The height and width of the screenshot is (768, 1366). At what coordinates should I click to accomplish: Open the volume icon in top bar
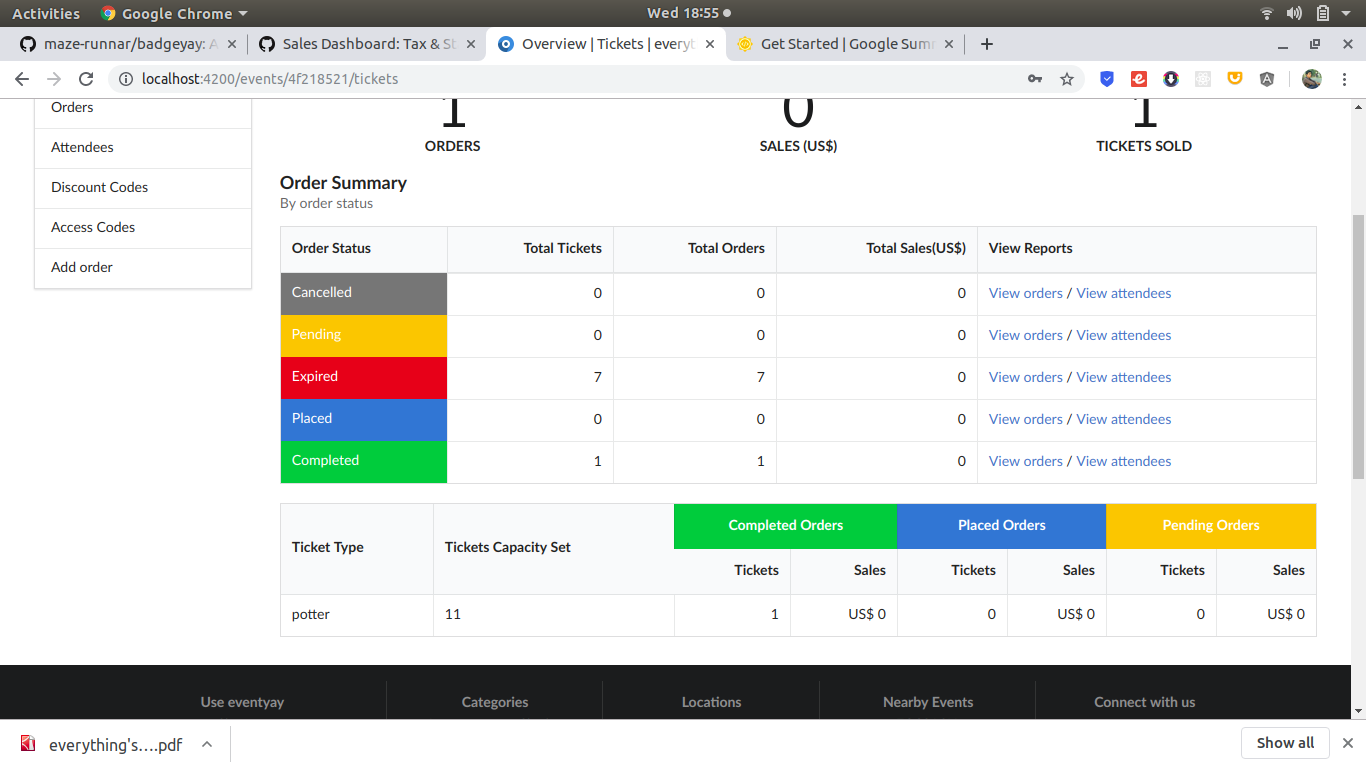(x=1294, y=13)
